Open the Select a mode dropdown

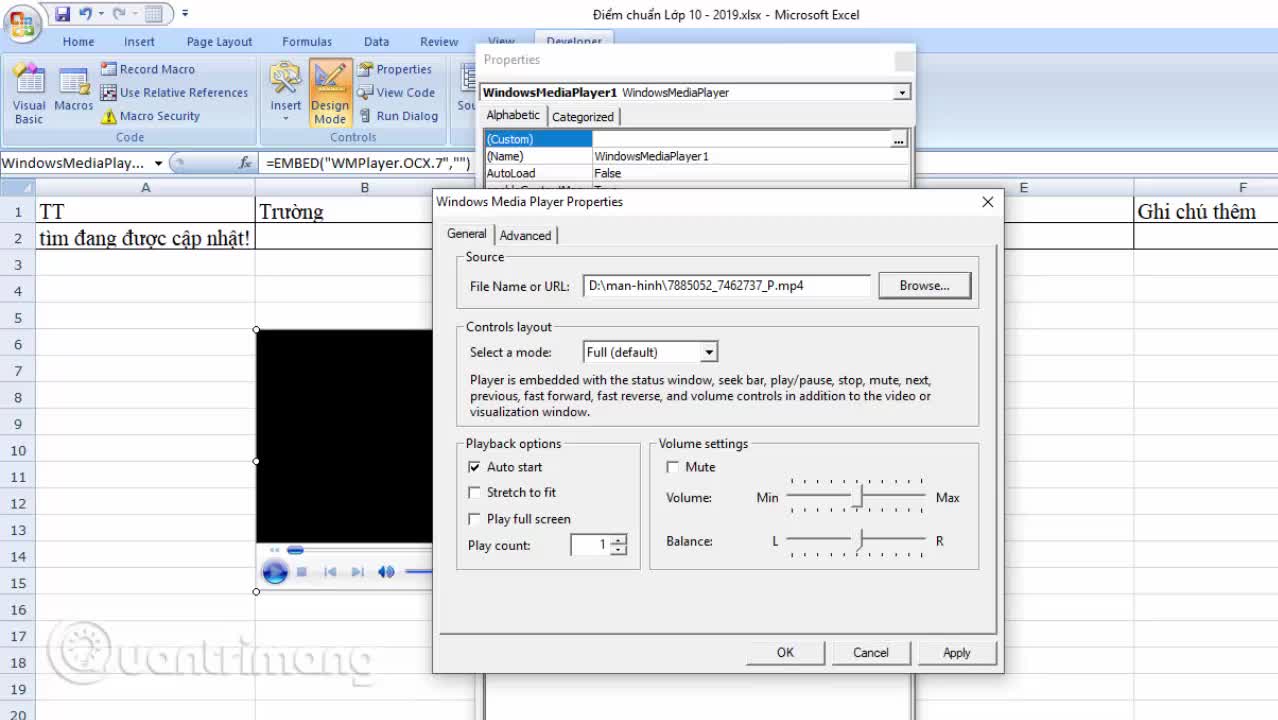point(708,352)
